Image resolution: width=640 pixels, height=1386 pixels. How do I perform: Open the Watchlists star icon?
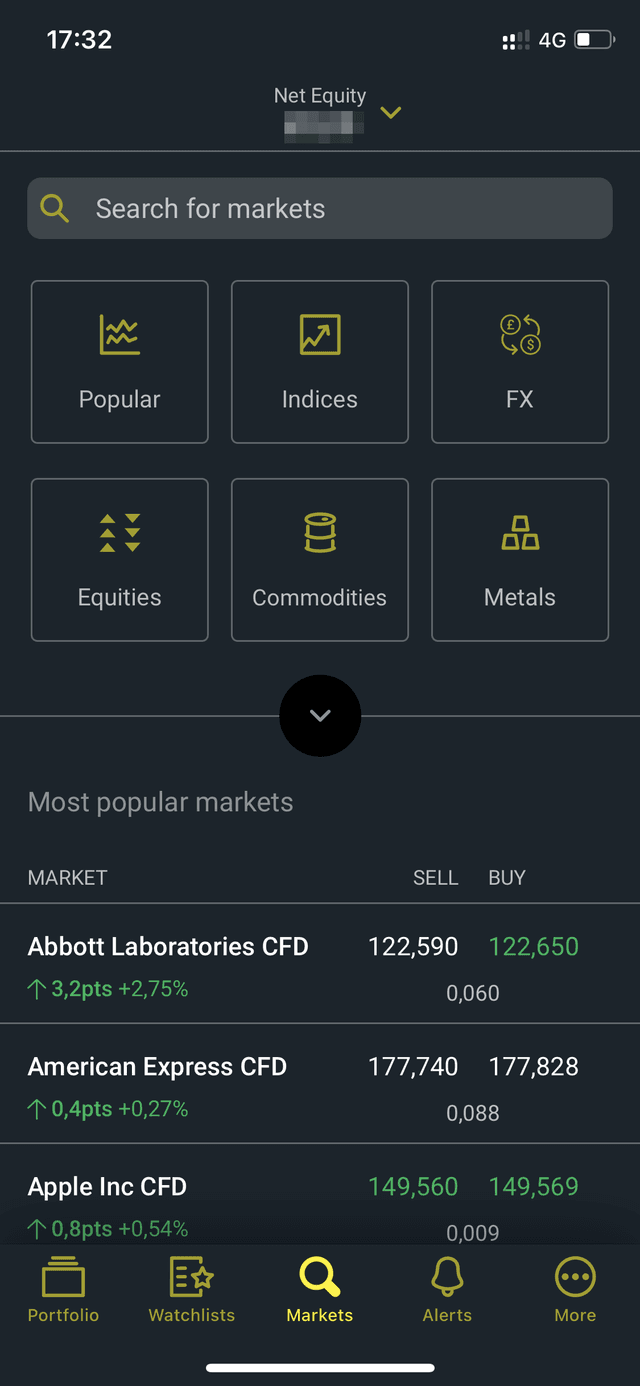[x=190, y=1274]
